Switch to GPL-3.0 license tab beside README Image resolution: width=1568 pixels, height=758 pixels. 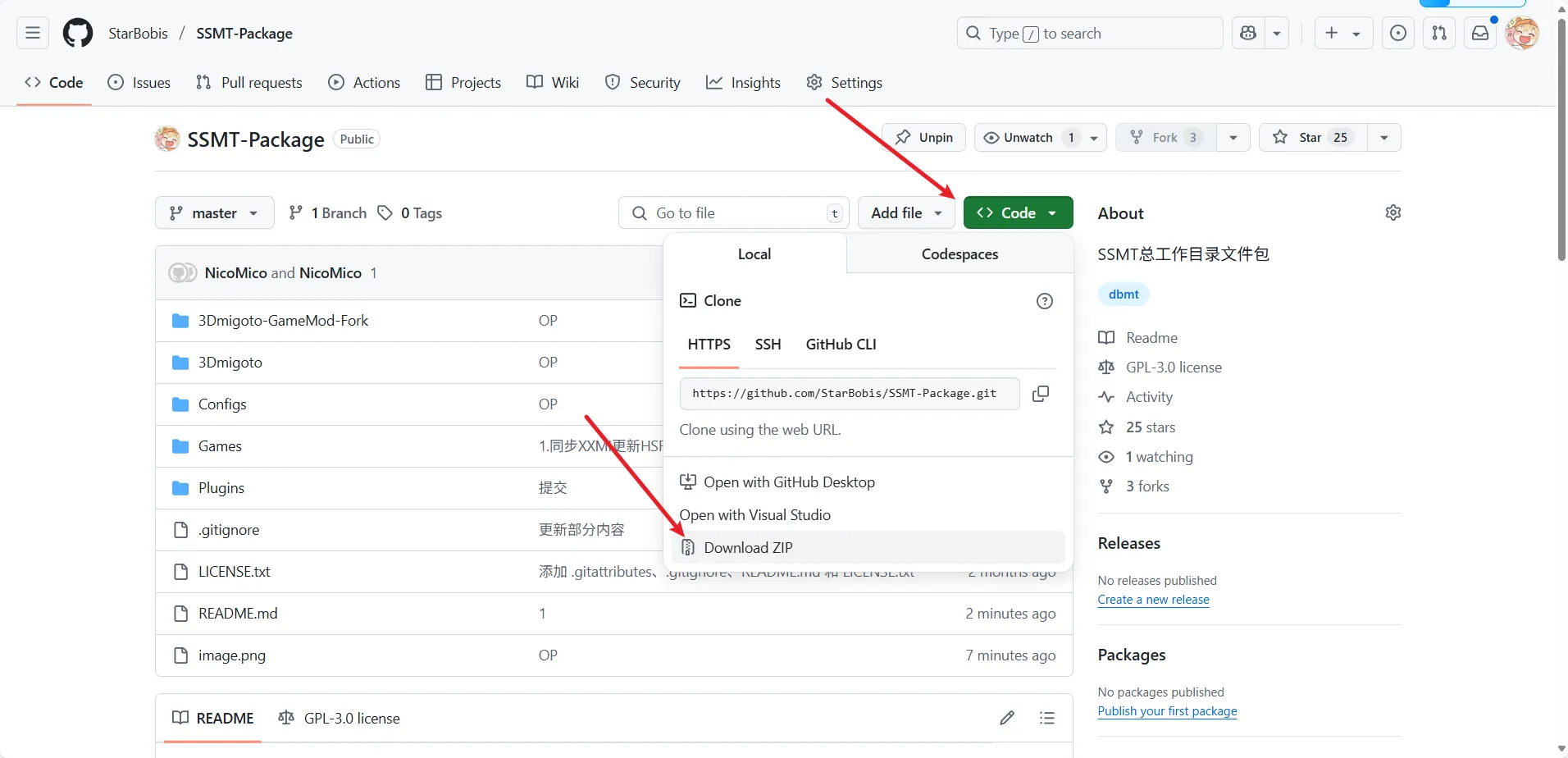pos(339,718)
